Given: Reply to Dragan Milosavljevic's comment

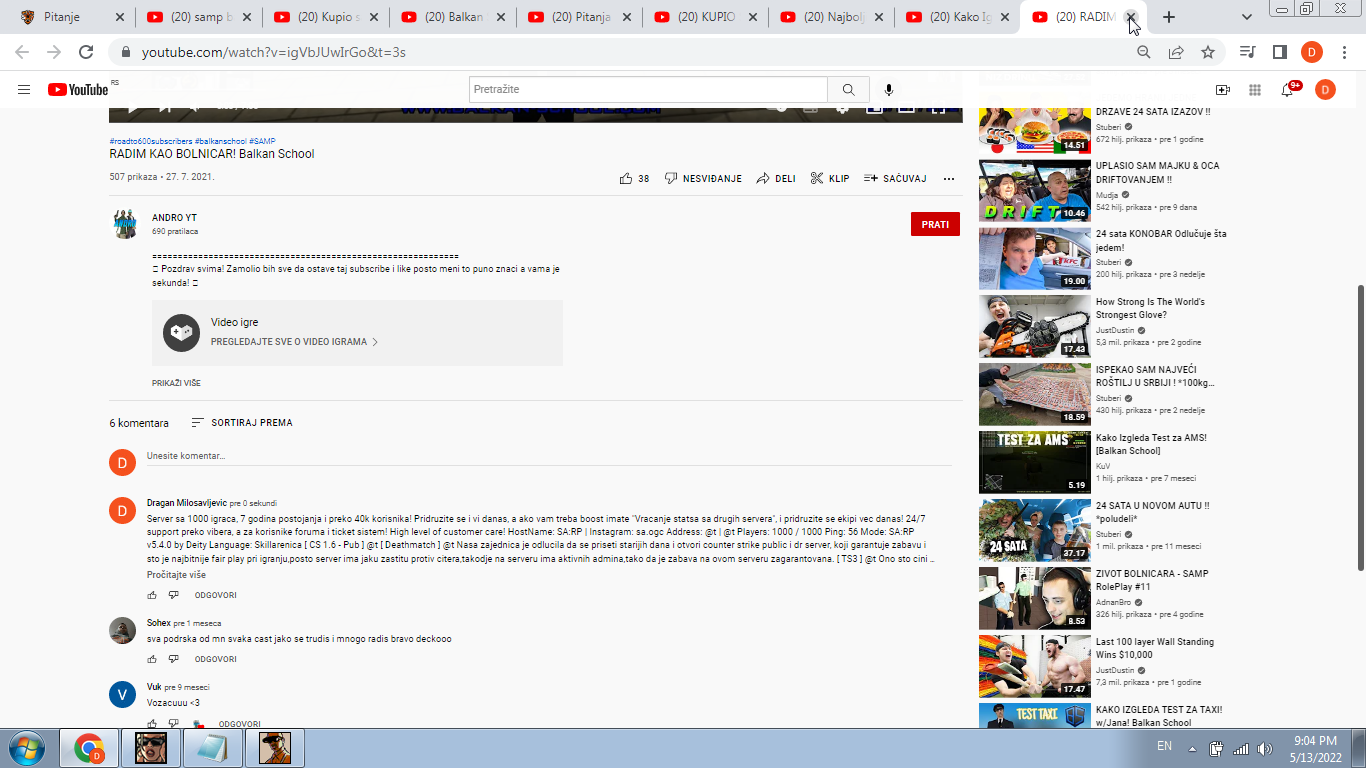Looking at the screenshot, I should 215,595.
